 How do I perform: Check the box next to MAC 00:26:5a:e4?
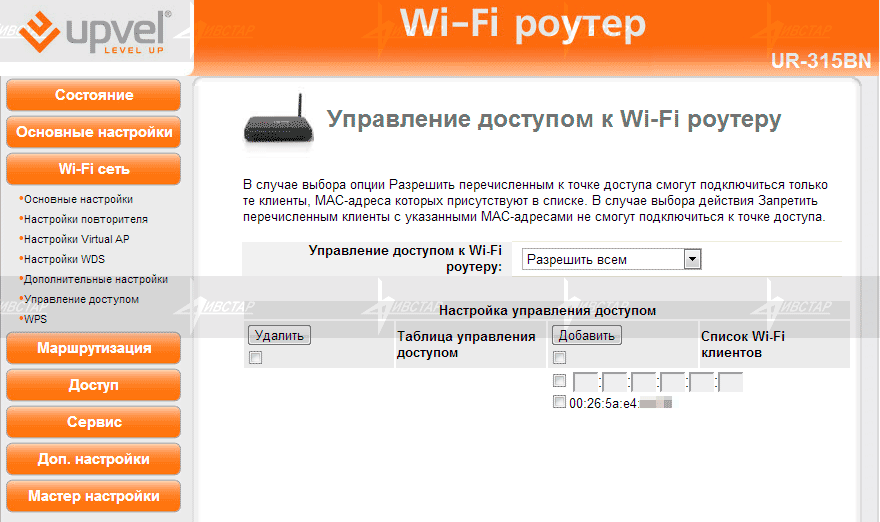pyautogui.click(x=559, y=402)
